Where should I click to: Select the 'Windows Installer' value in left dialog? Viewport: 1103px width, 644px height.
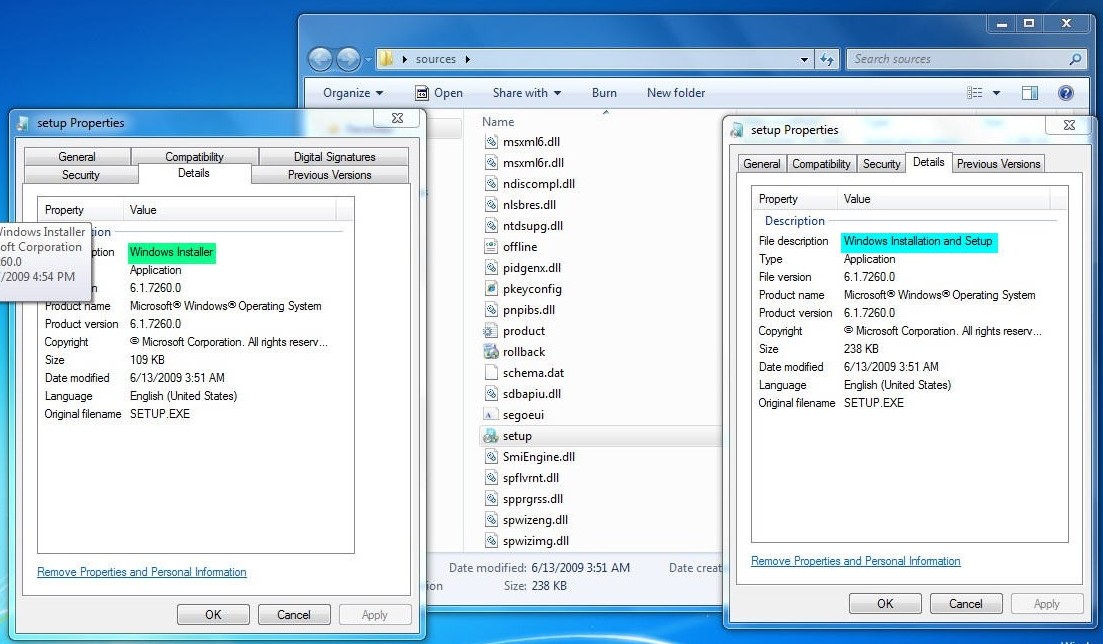172,252
